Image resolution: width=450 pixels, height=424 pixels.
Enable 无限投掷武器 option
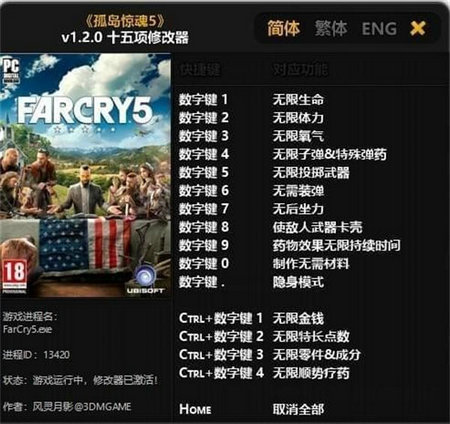point(311,173)
